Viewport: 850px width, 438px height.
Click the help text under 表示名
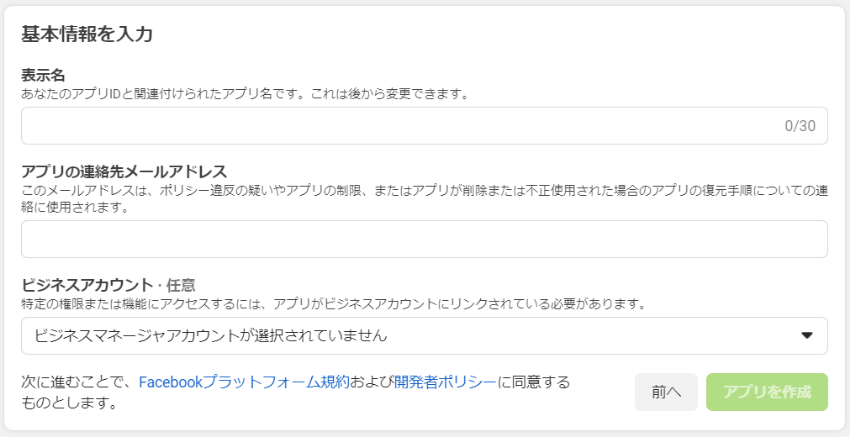click(x=244, y=94)
